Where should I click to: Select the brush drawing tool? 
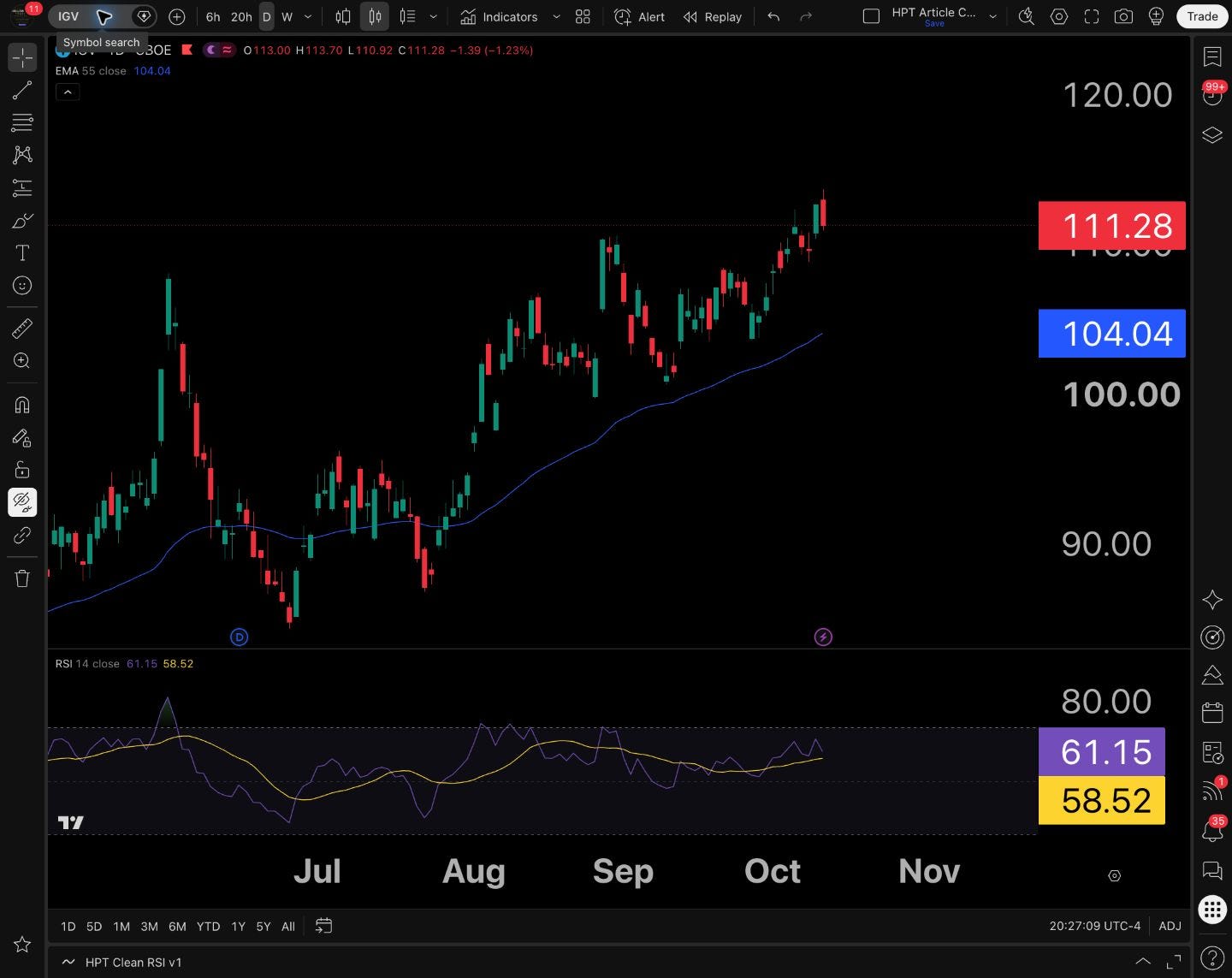pyautogui.click(x=22, y=220)
